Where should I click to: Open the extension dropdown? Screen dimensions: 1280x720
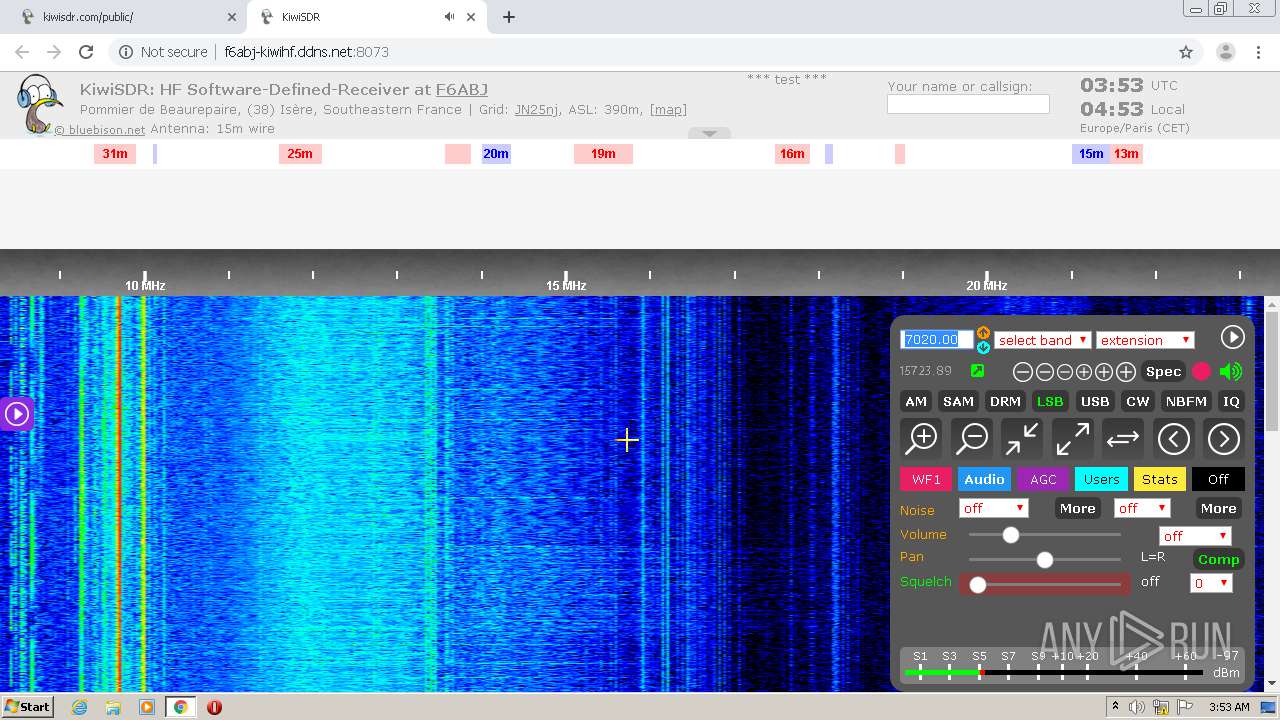[x=1146, y=340]
